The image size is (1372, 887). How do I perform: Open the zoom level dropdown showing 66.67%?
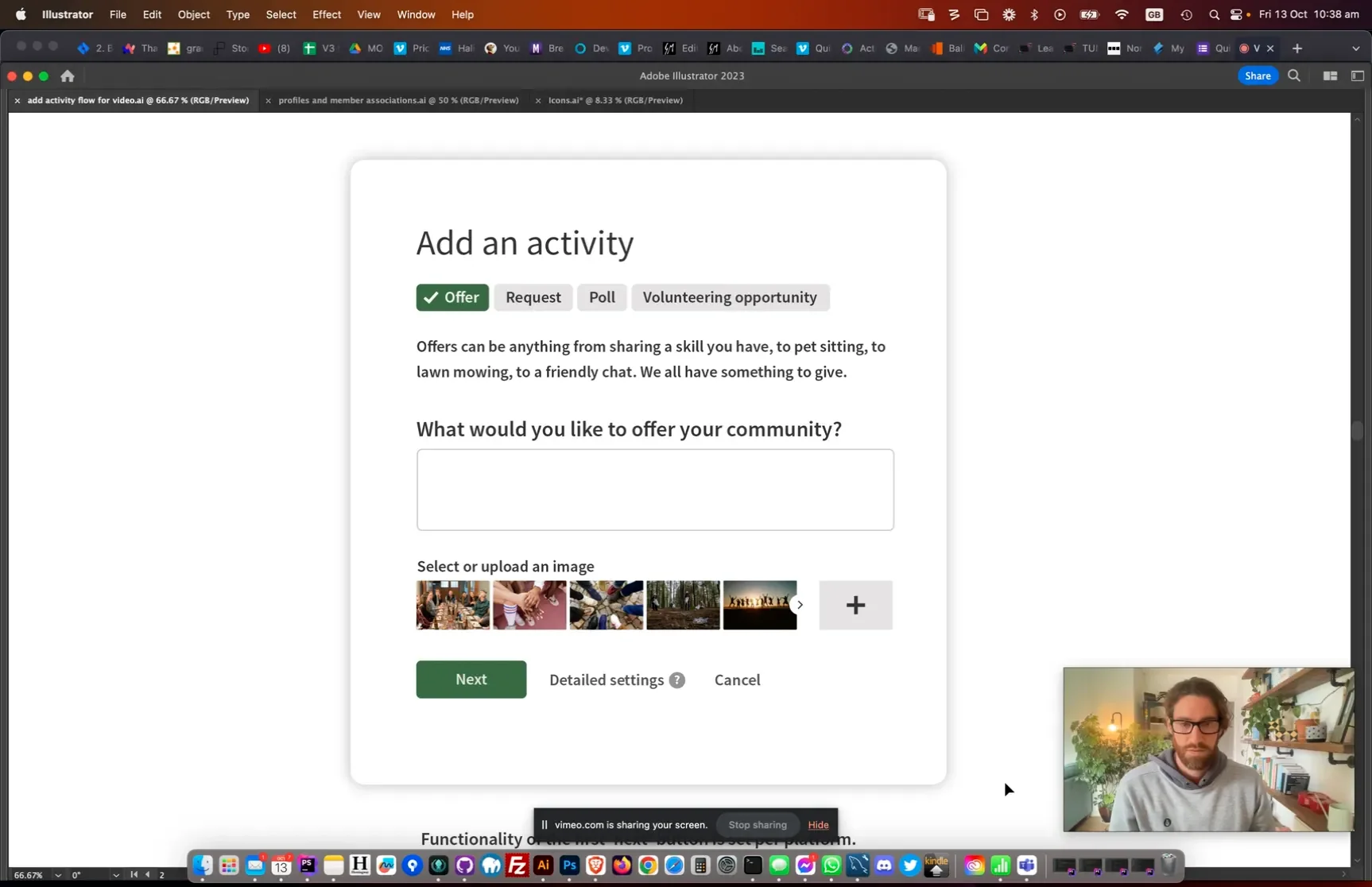56,875
